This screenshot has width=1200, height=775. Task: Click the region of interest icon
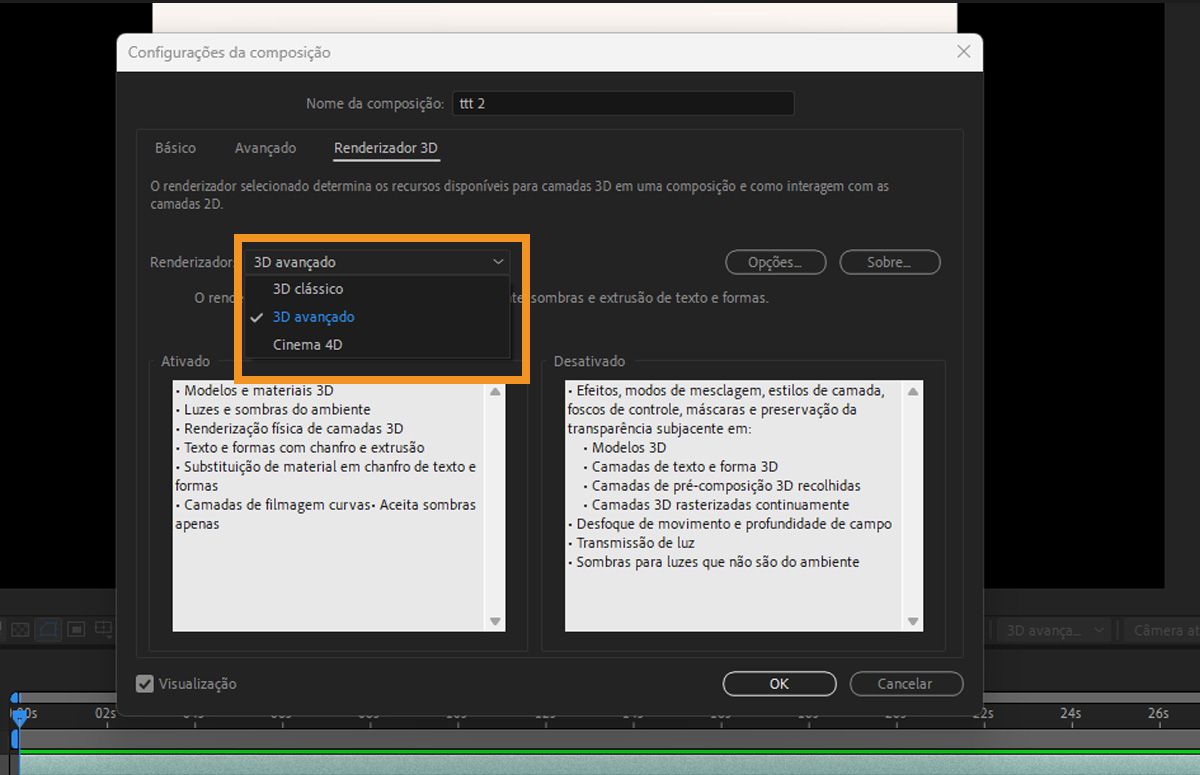(x=75, y=629)
